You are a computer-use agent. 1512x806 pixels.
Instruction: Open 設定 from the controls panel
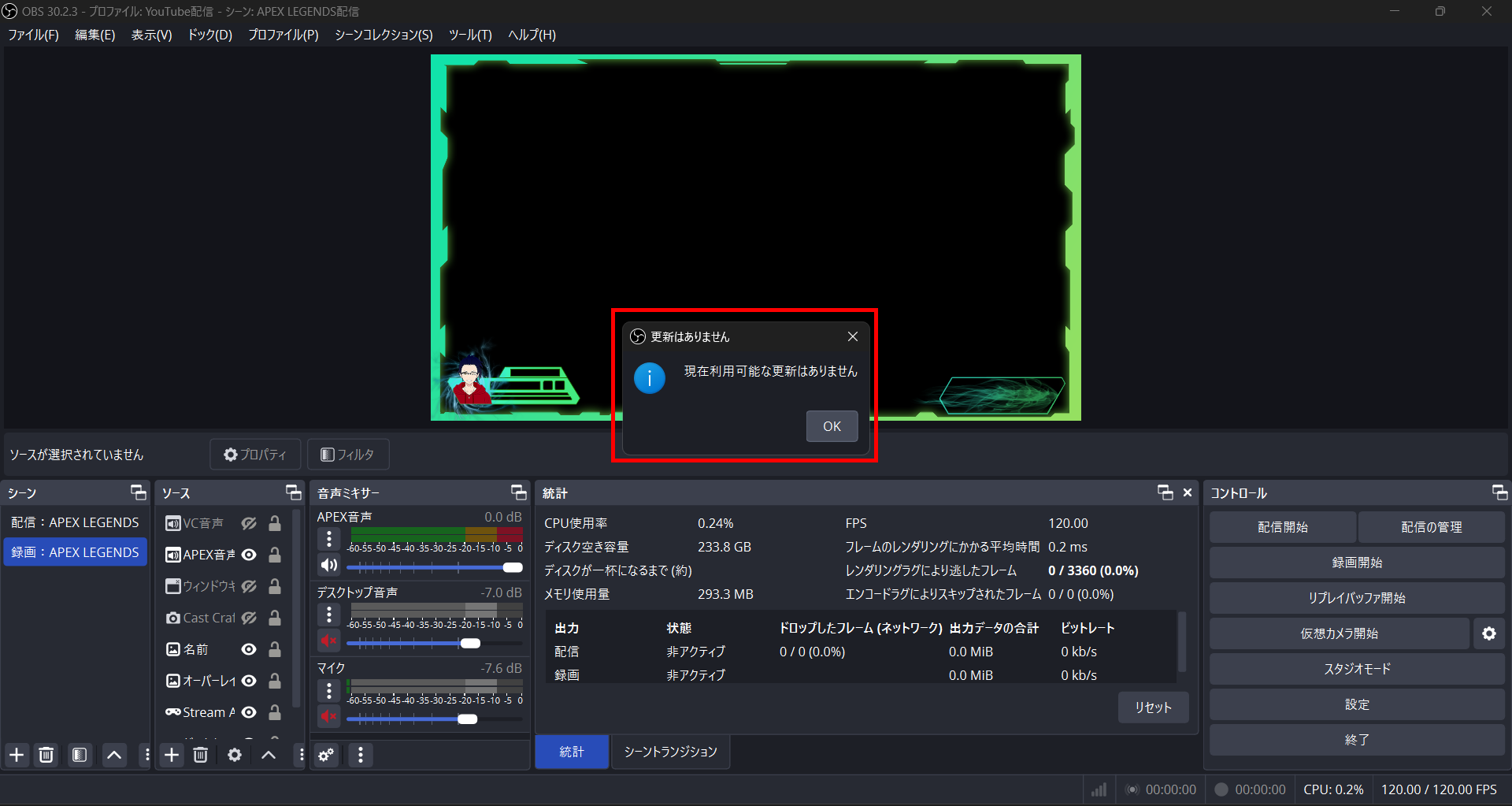tap(1357, 704)
